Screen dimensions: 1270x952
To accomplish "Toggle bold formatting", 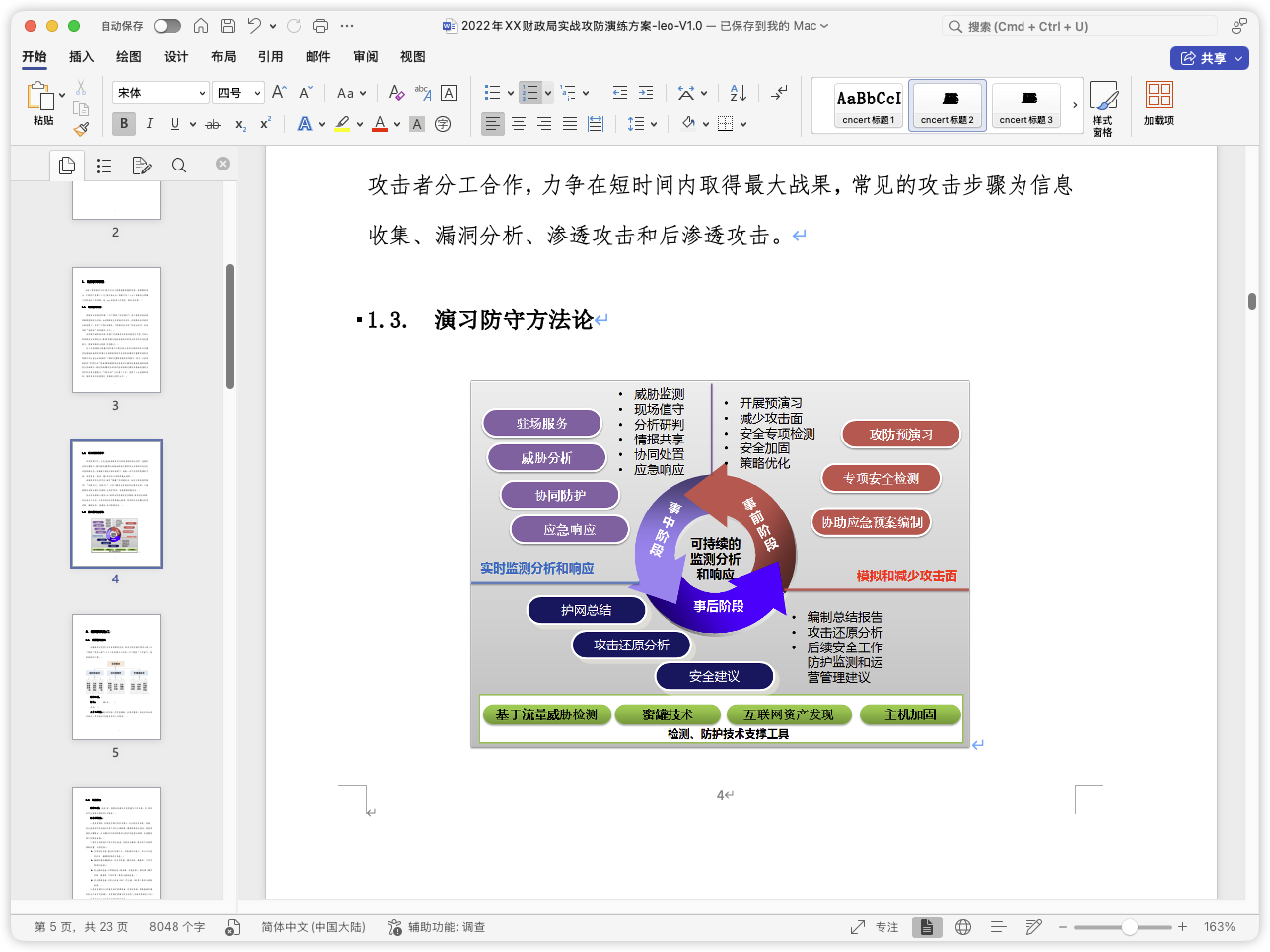I will 124,124.
